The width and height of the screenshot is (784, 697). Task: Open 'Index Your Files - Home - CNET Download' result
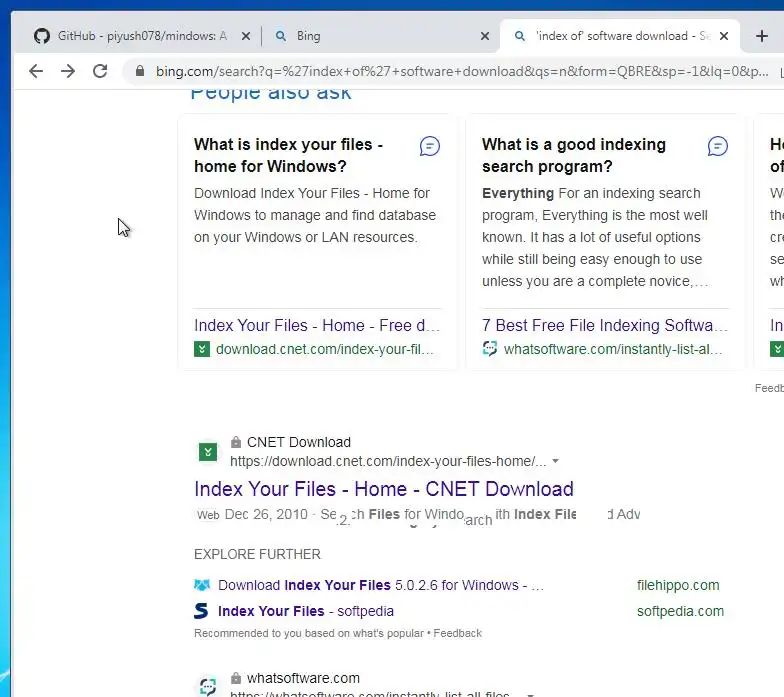coord(384,489)
